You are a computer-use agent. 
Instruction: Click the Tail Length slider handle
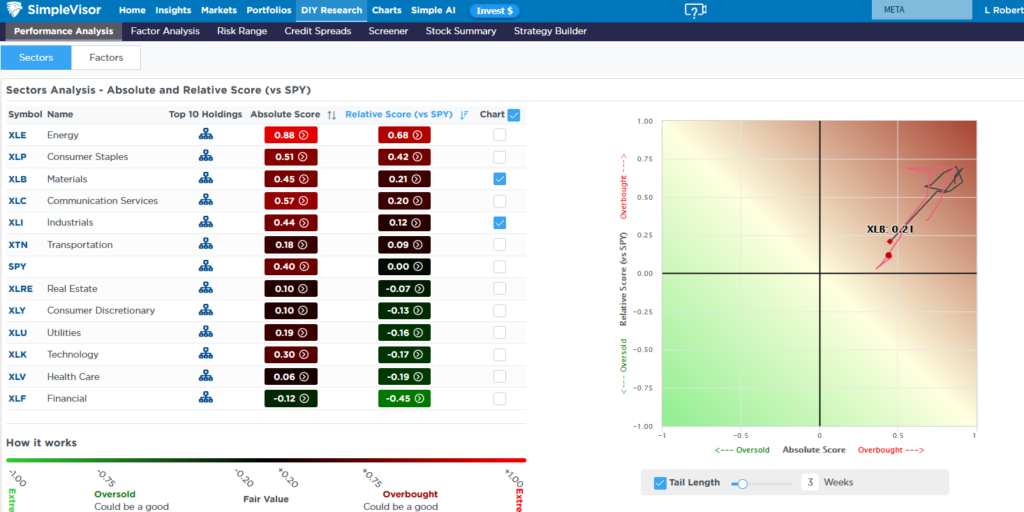click(x=742, y=483)
